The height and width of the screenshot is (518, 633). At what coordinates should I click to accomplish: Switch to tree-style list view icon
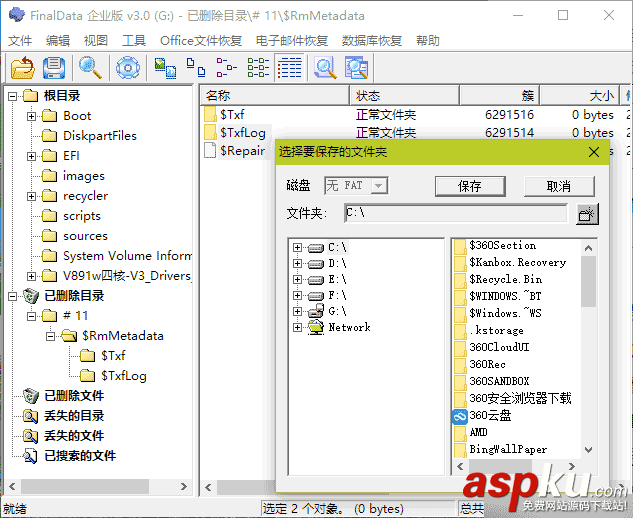(226, 67)
